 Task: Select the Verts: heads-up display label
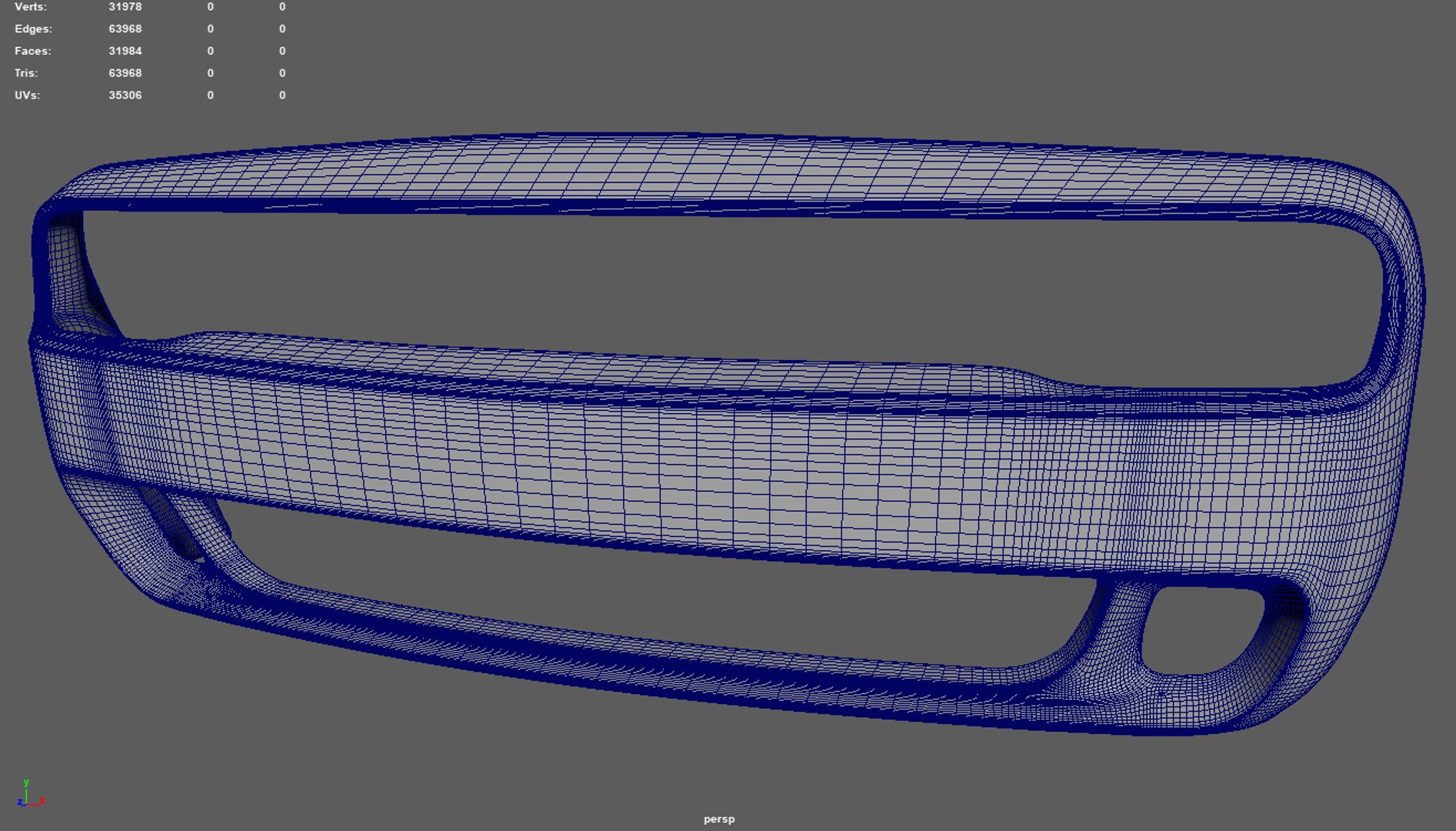pos(31,6)
